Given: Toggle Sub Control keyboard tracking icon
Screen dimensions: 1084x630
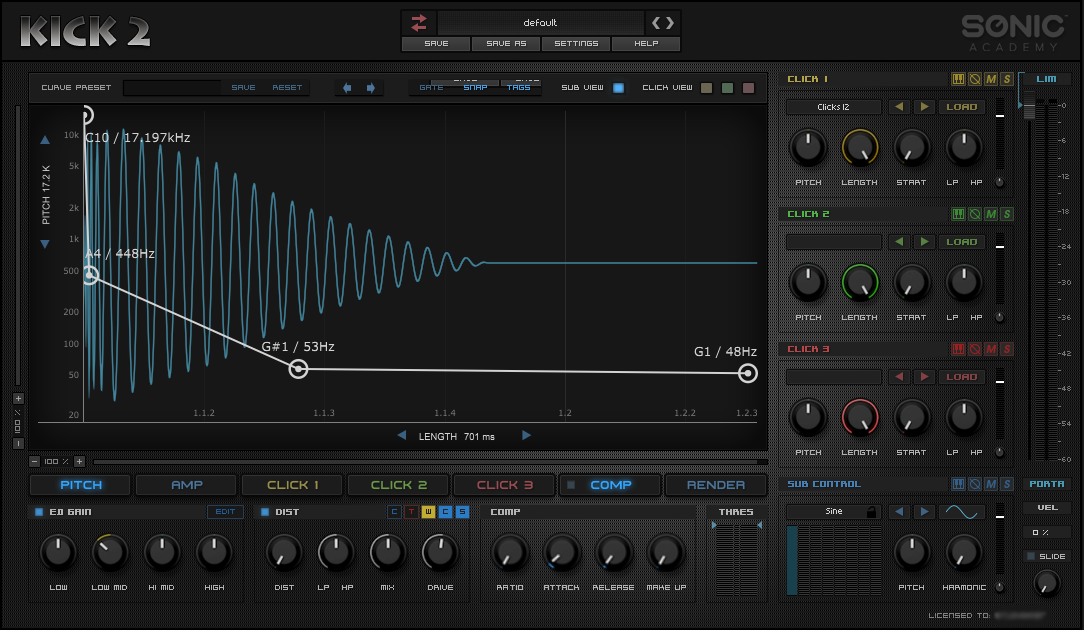Looking at the screenshot, I should click(958, 484).
